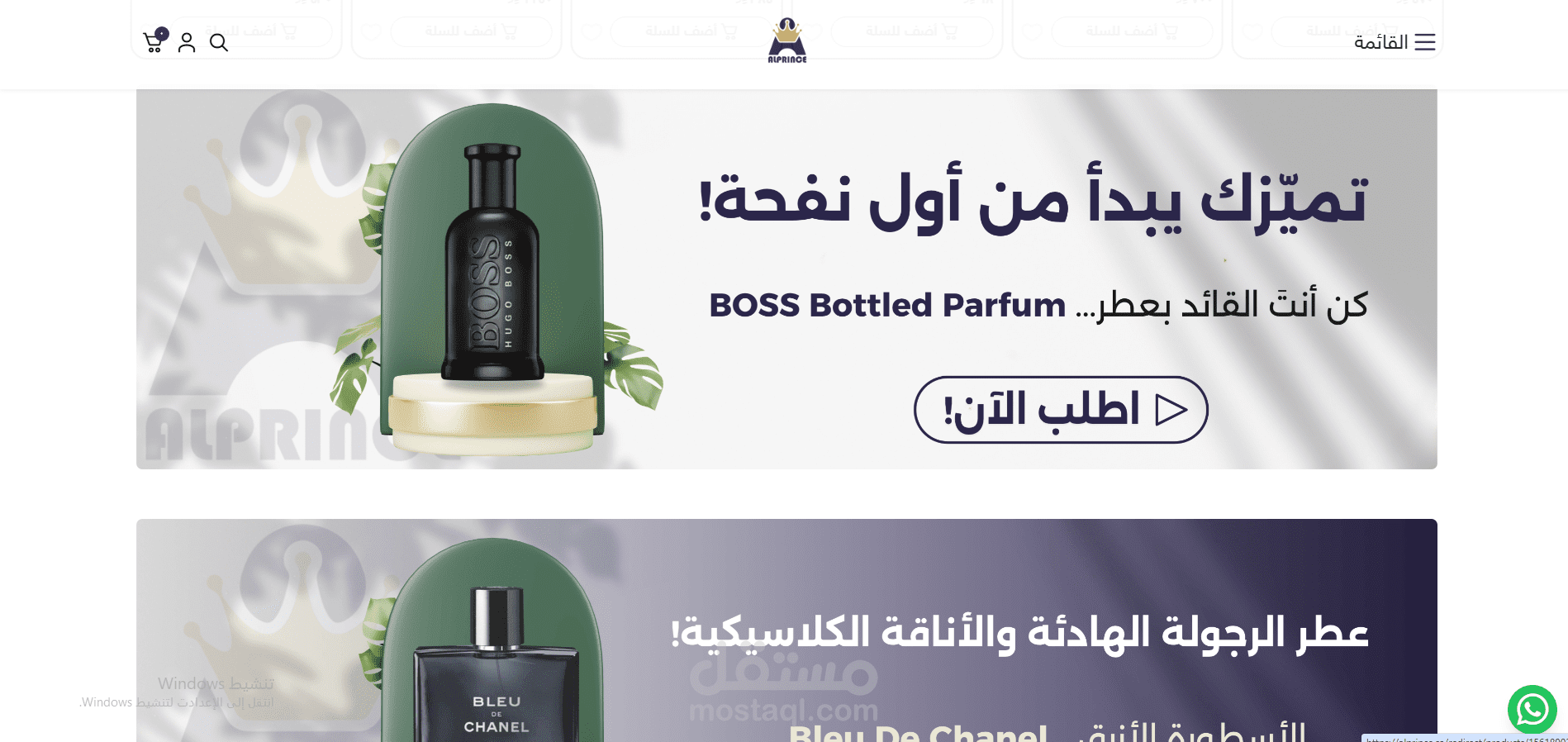The height and width of the screenshot is (742, 1568).
Task: Click the اطلب الآن! button
Action: (x=1061, y=410)
